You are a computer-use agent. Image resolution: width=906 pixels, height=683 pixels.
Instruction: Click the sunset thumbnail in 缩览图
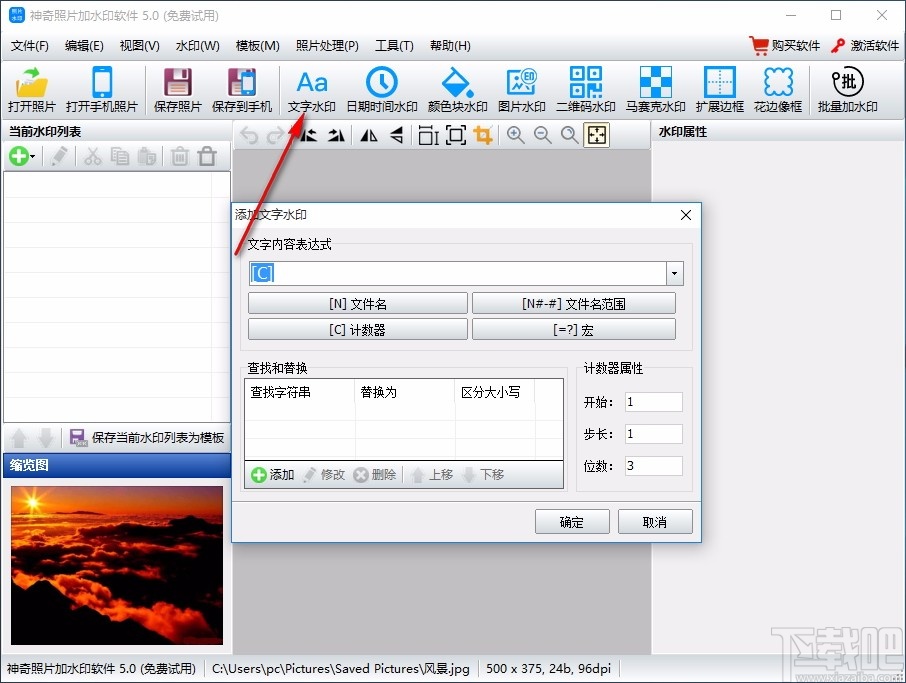click(117, 565)
